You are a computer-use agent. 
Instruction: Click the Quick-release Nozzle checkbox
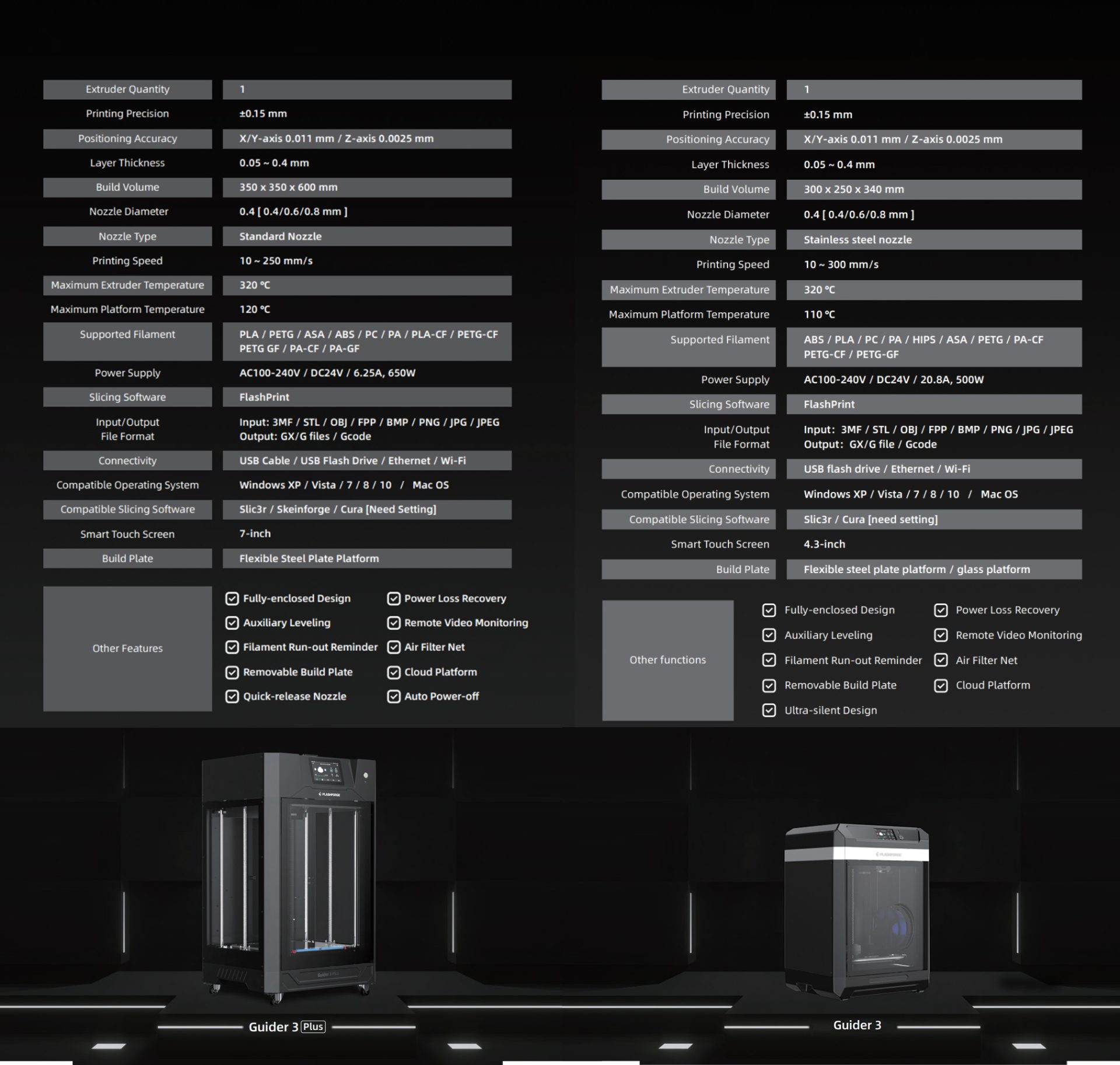coord(232,696)
